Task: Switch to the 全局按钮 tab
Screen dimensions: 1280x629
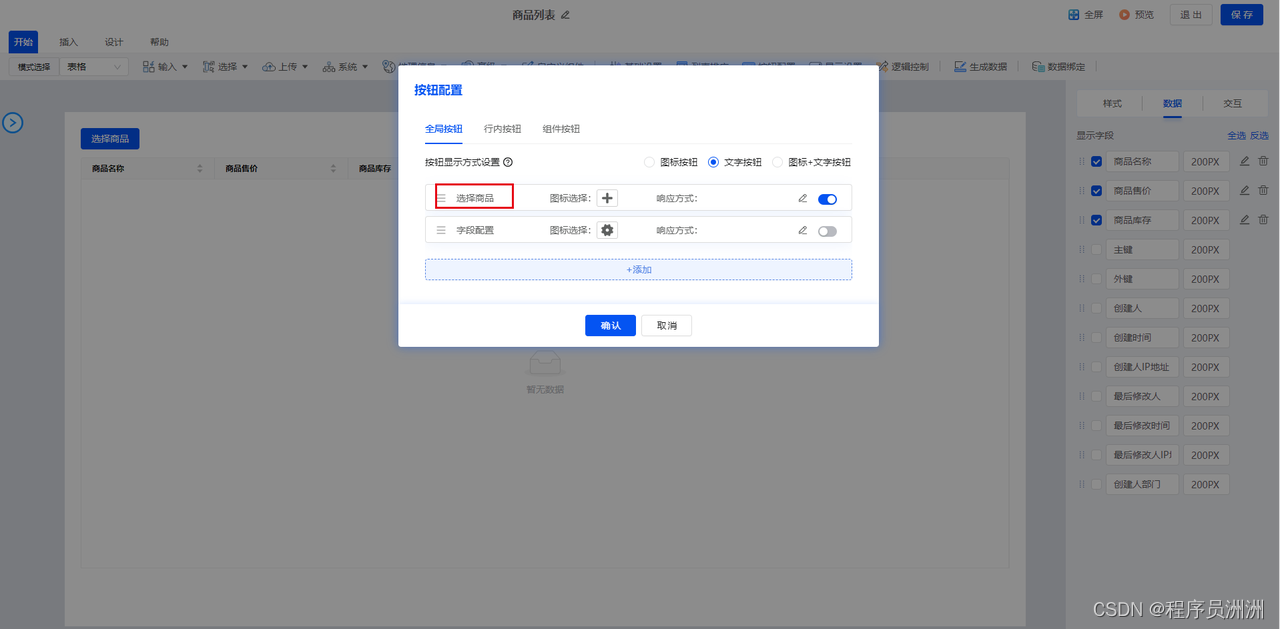Action: [443, 129]
